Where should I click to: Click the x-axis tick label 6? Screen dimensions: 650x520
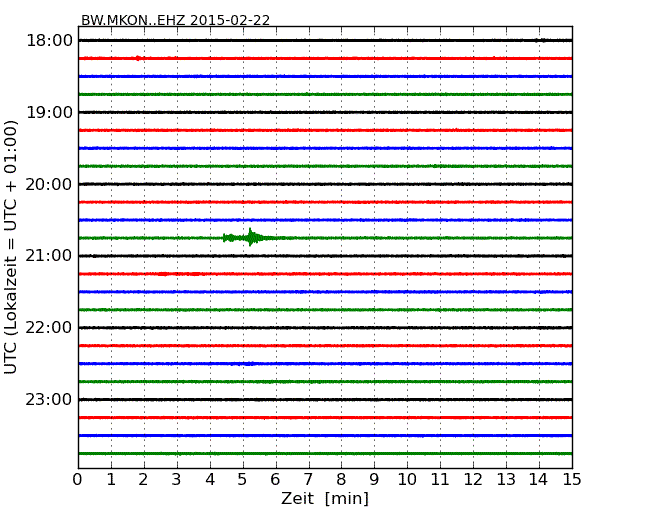point(276,480)
